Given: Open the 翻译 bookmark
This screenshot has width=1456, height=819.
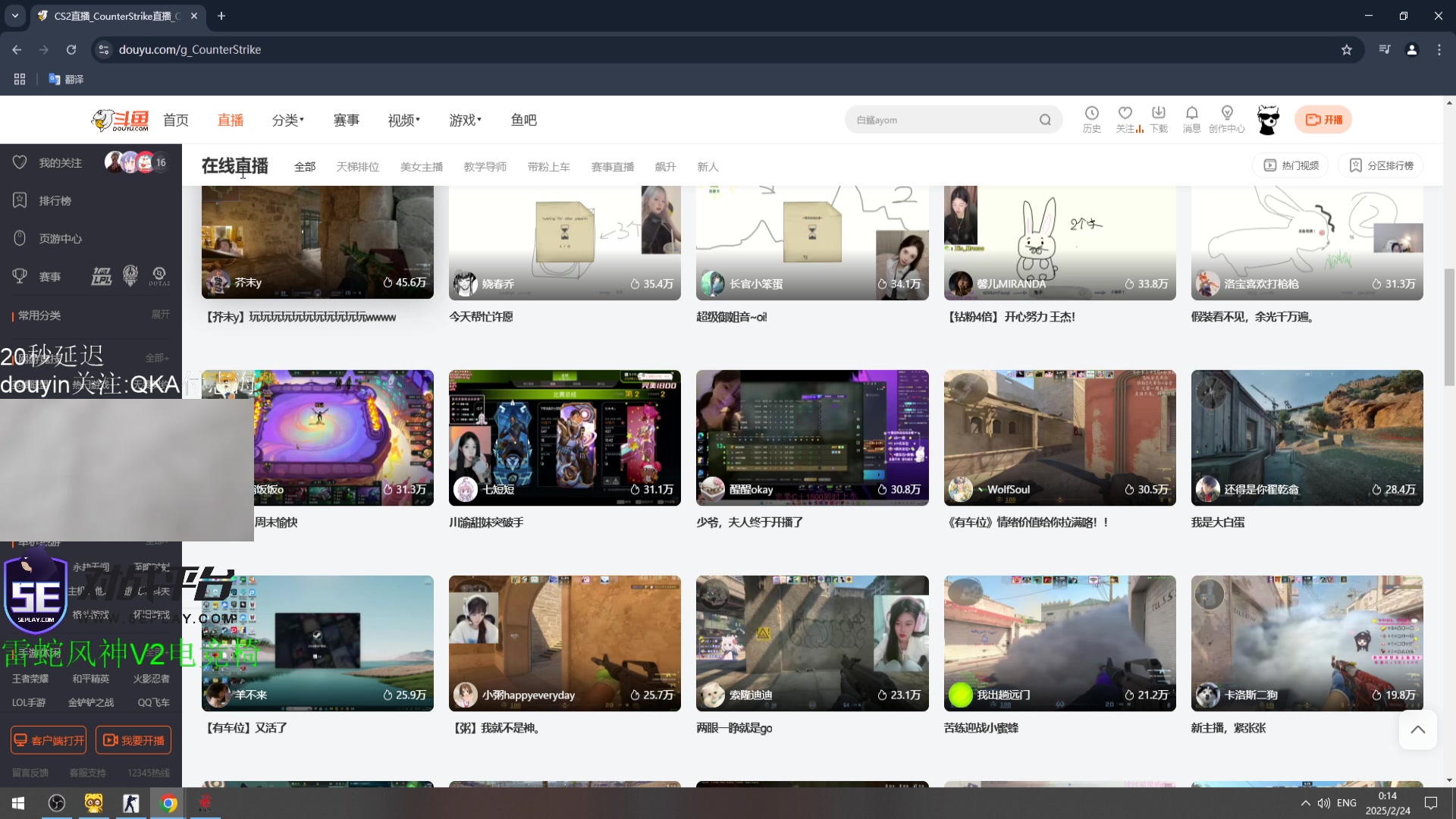Looking at the screenshot, I should 66,79.
